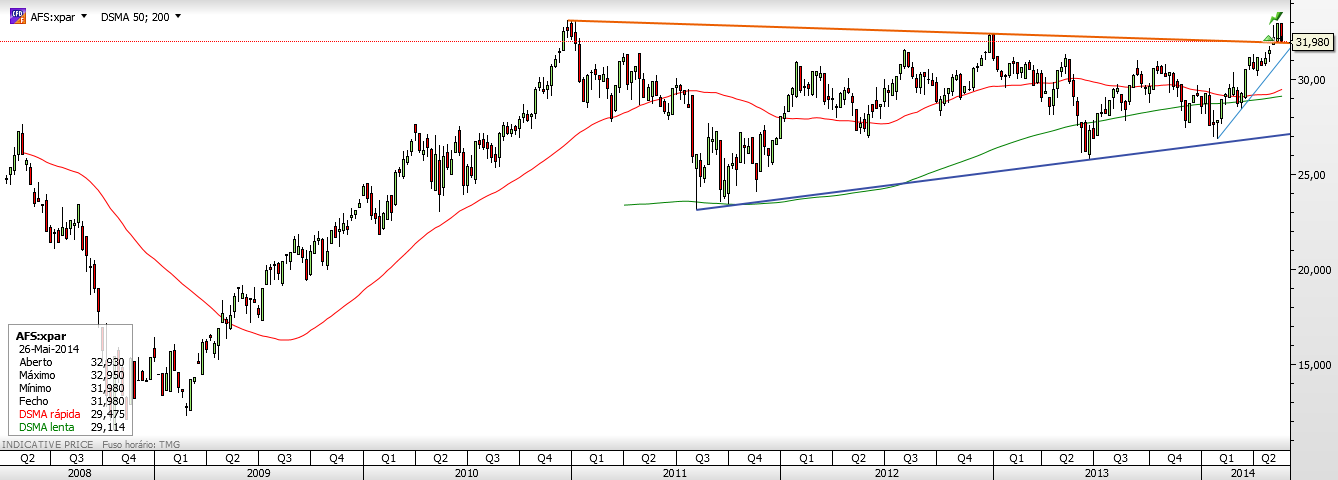Open the DSMA 50; 200 indicator dropdown
Viewport: 1338px width, 480px height.
[177, 17]
